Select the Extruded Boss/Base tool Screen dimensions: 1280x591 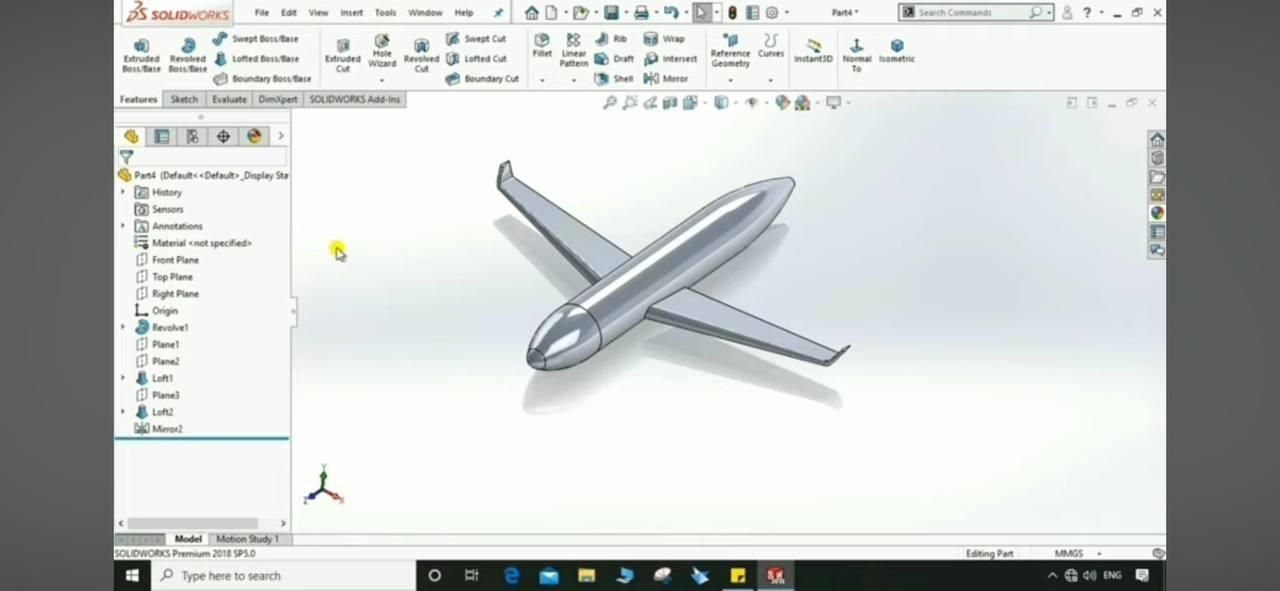tap(141, 55)
